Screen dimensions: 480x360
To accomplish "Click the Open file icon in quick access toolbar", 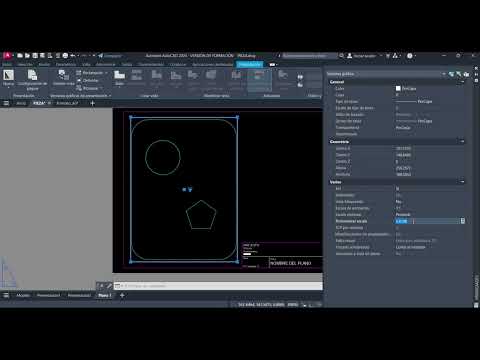I will [27, 56].
